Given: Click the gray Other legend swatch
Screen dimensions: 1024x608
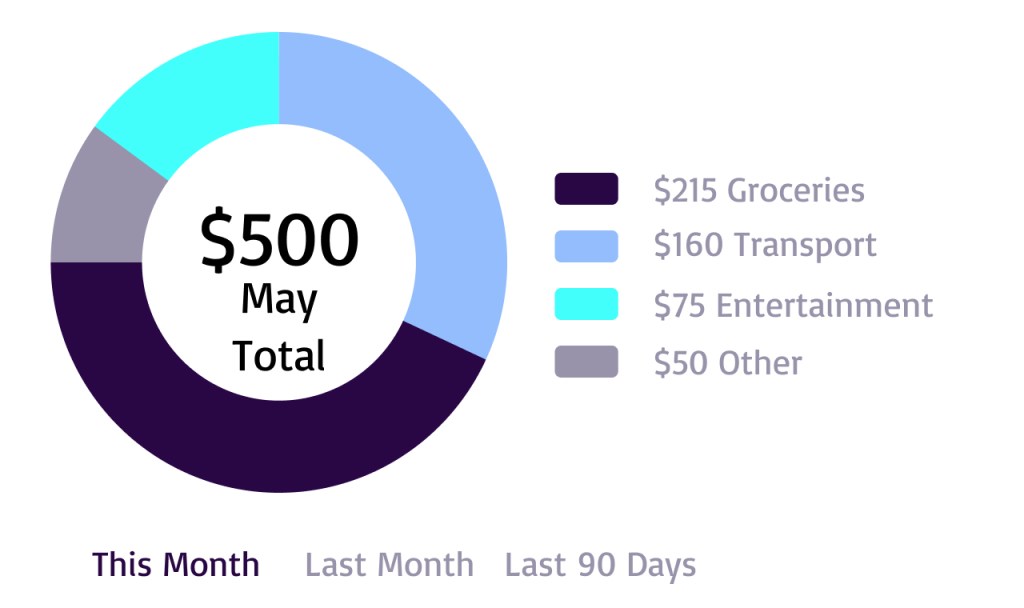Looking at the screenshot, I should coord(586,362).
